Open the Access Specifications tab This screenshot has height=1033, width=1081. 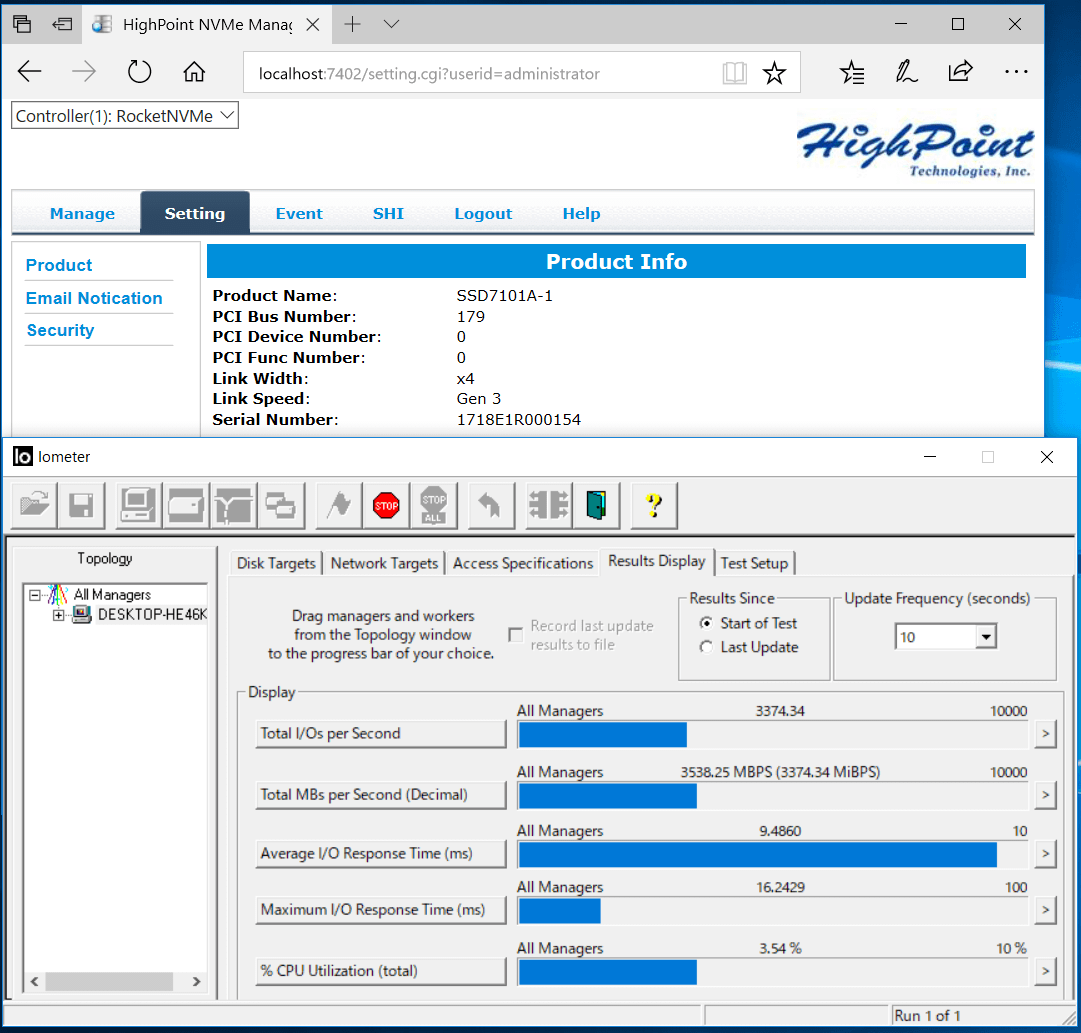click(x=523, y=563)
